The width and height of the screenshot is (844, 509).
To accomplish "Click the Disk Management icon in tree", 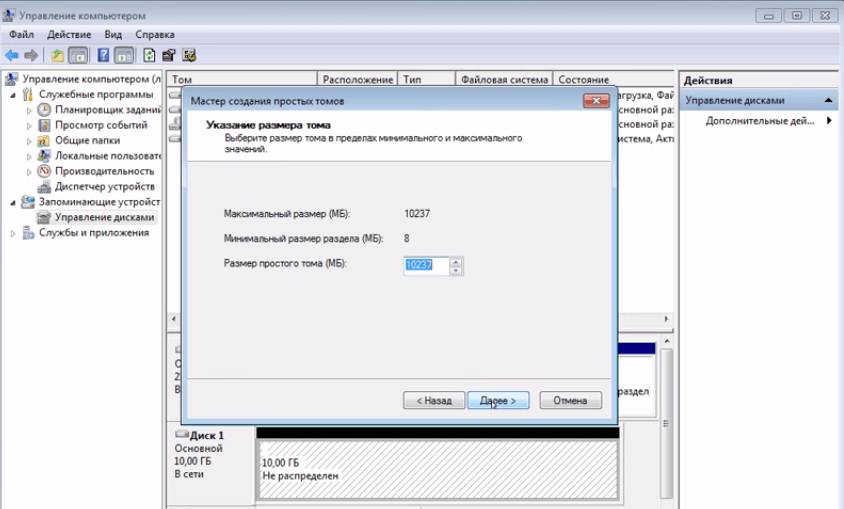I will point(44,217).
